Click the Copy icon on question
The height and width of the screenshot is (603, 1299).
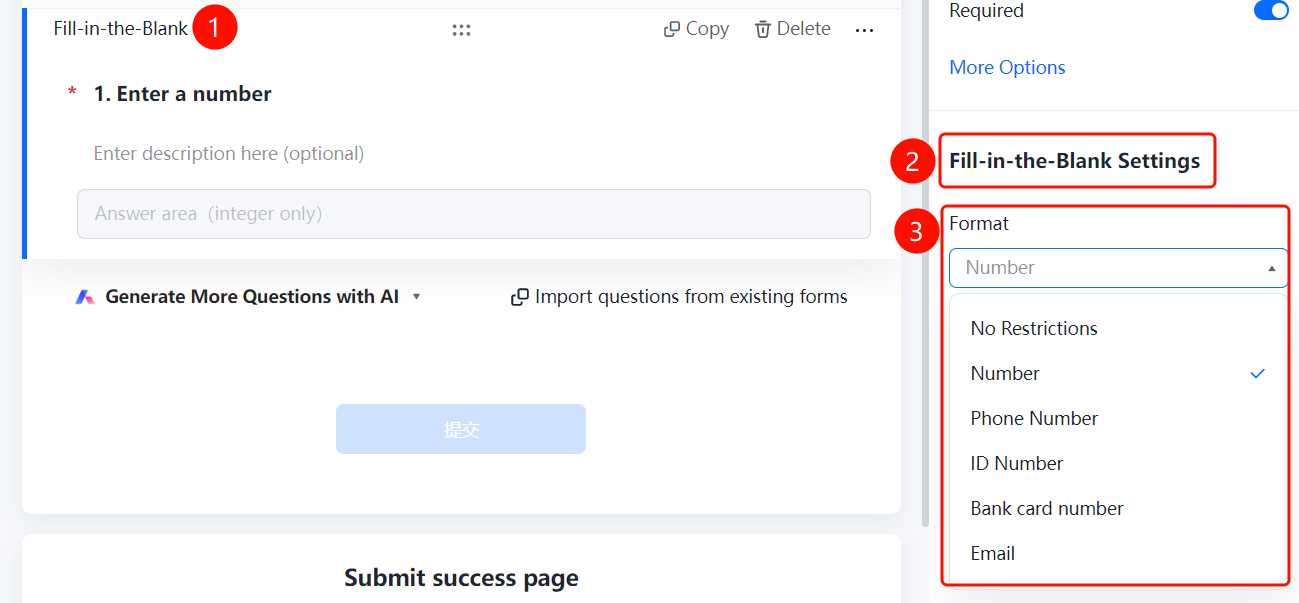672,29
